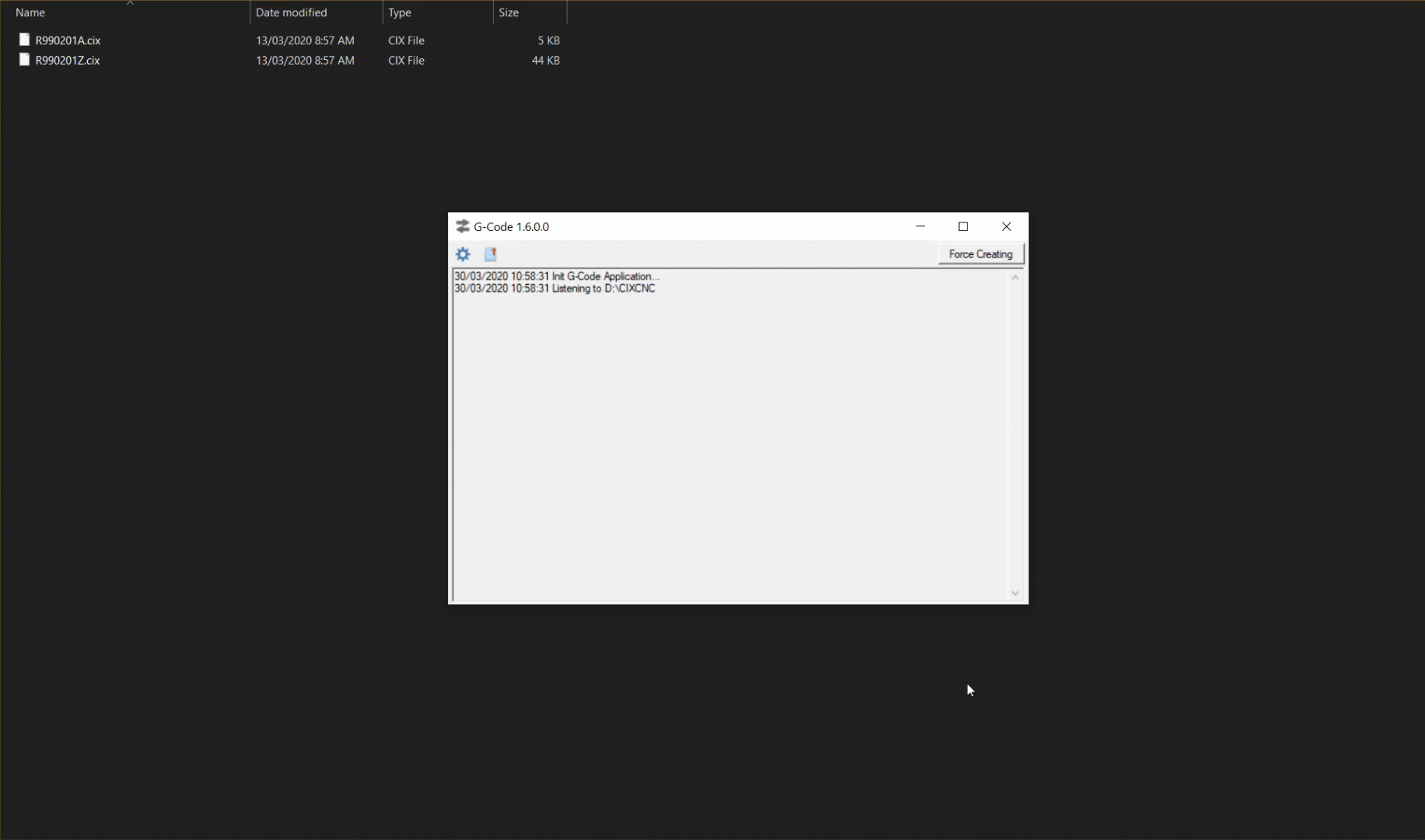
Task: Click the date modified of R990201A.cix
Action: (305, 40)
